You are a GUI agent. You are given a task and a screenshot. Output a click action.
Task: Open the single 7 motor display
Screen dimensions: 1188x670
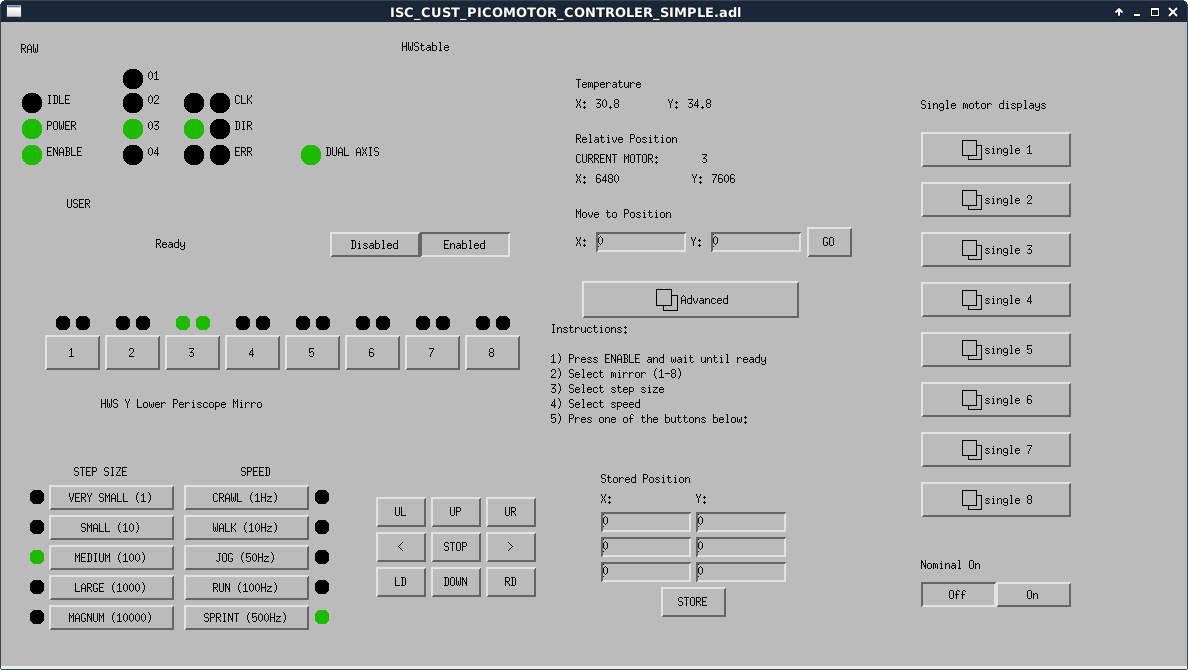996,450
